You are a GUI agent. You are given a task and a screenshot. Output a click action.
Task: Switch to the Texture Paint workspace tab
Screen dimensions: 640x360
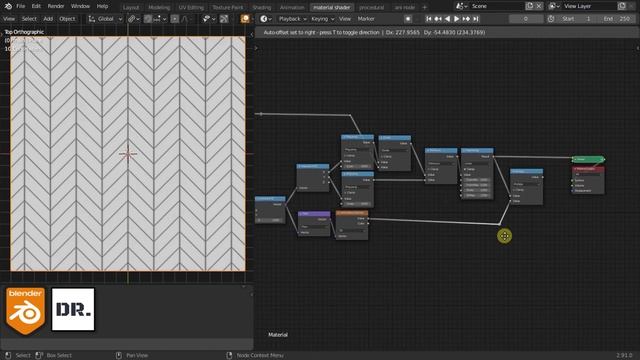228,7
